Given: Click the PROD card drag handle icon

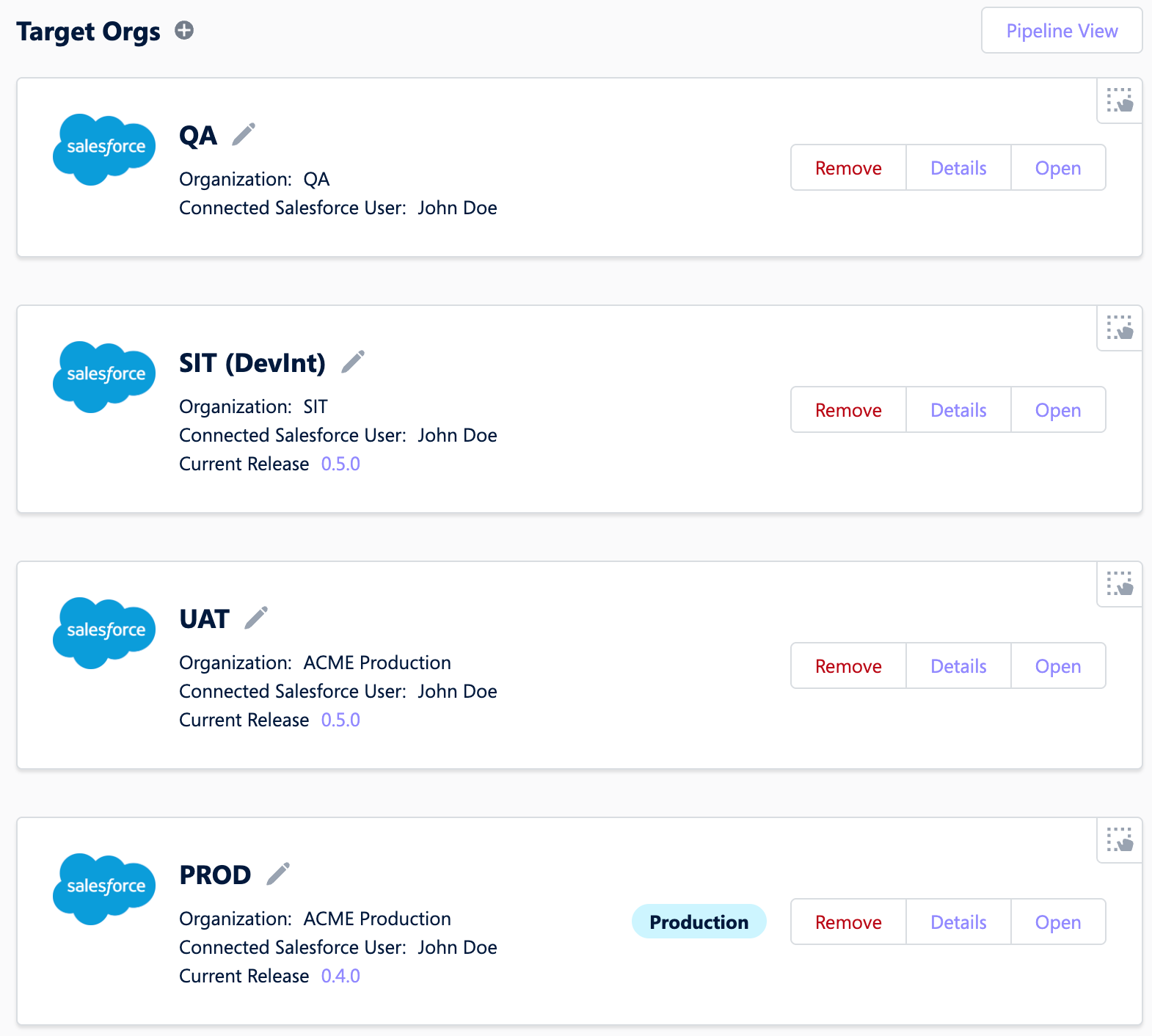Looking at the screenshot, I should tap(1120, 840).
